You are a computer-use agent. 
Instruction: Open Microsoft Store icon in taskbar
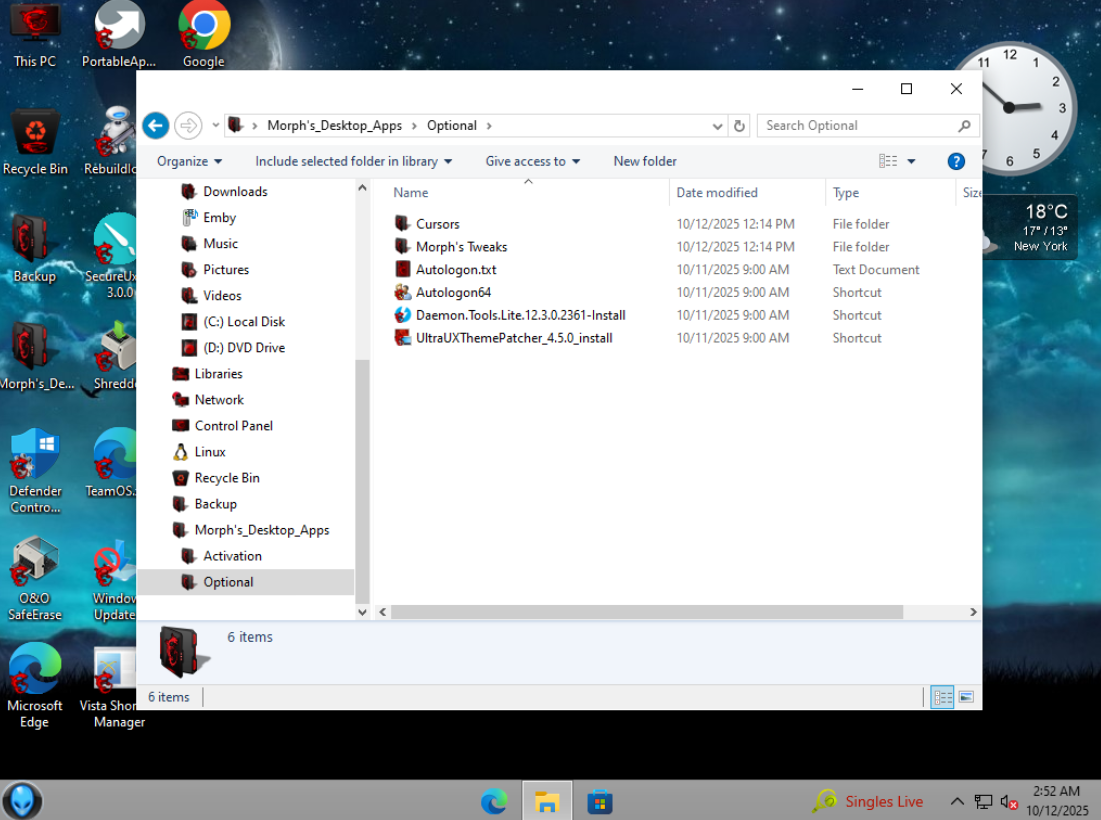(599, 801)
